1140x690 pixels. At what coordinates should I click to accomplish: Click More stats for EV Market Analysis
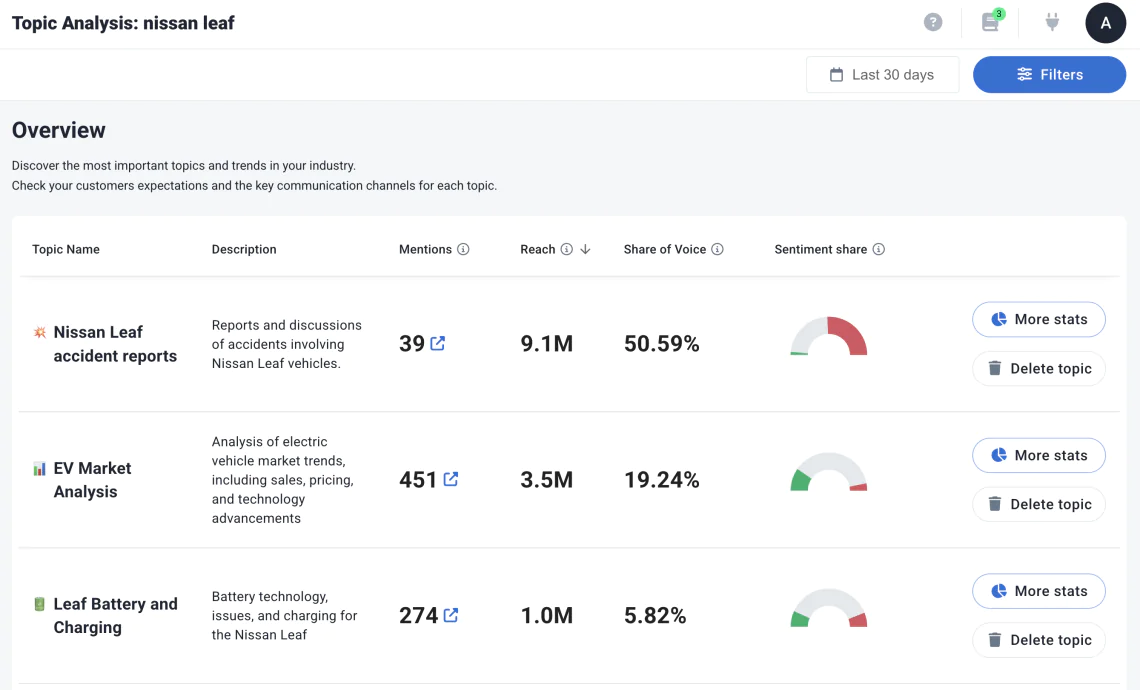click(1038, 455)
